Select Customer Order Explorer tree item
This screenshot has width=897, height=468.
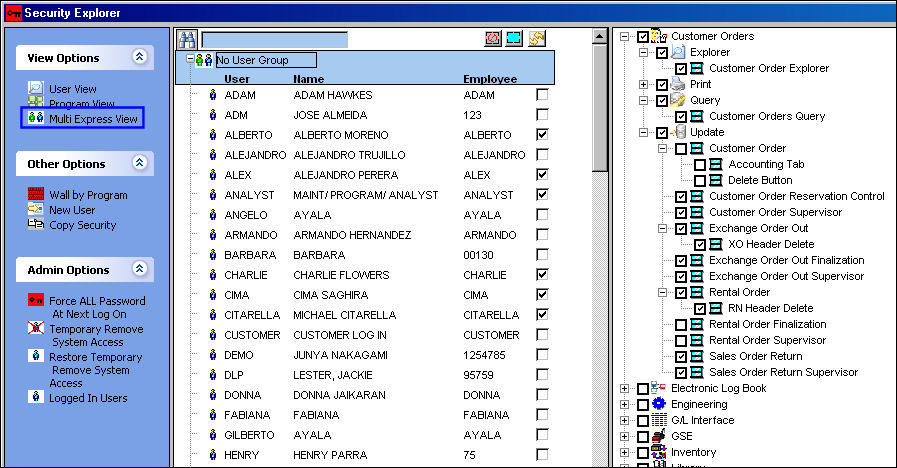pos(769,68)
